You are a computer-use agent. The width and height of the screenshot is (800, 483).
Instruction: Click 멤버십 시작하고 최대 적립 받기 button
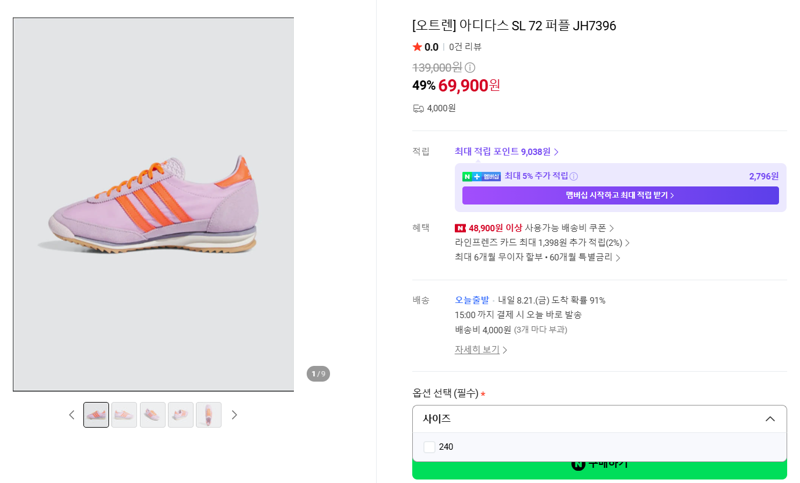[620, 195]
